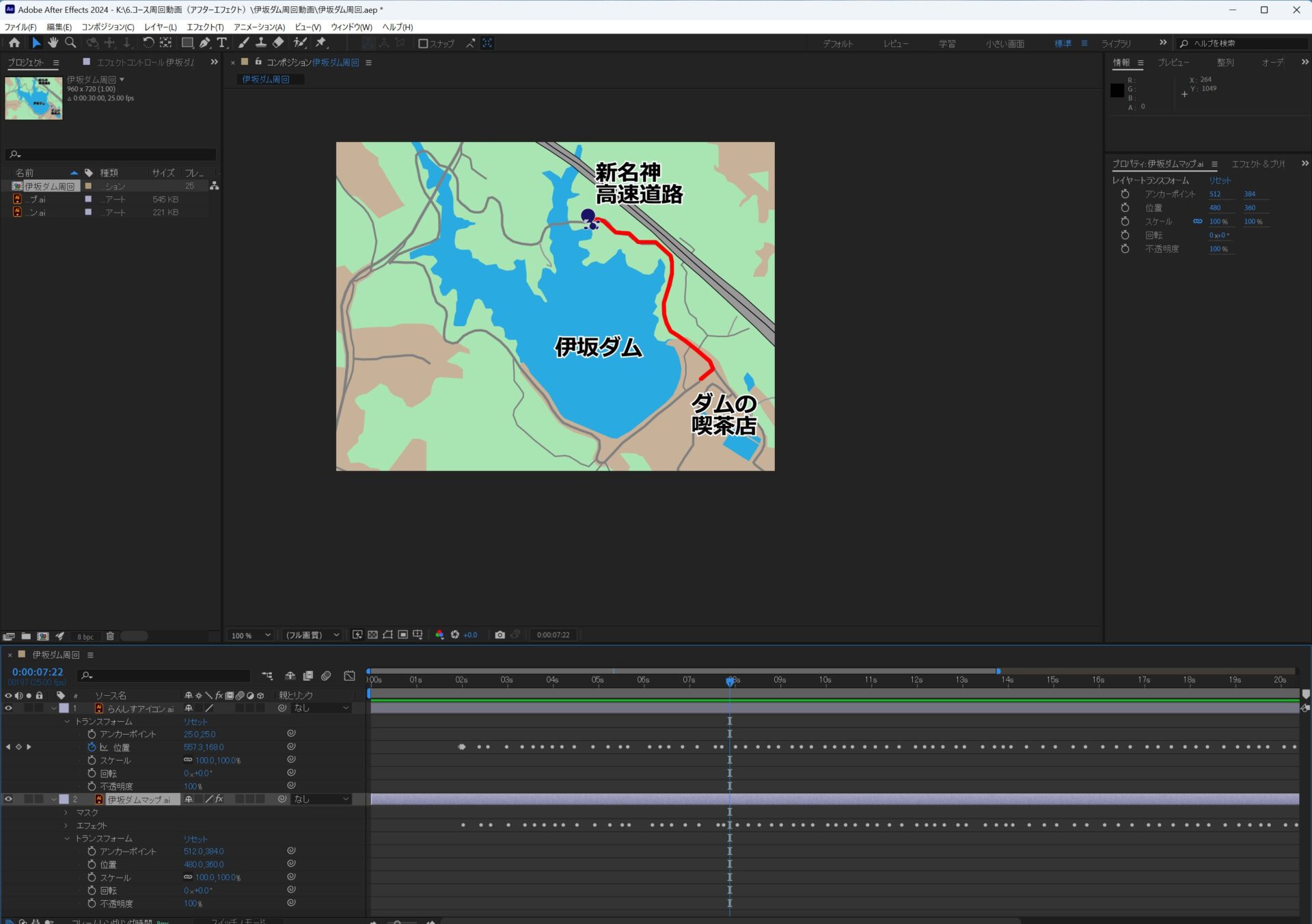Select the Rotation tool
1312x924 pixels.
pos(148,43)
